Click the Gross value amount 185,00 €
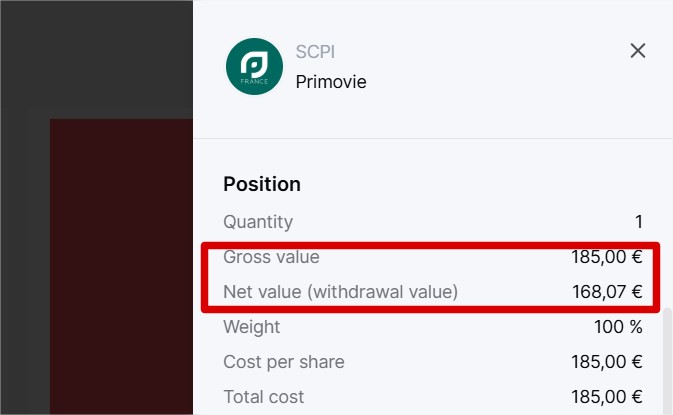Screen dimensions: 673x415 [606, 257]
